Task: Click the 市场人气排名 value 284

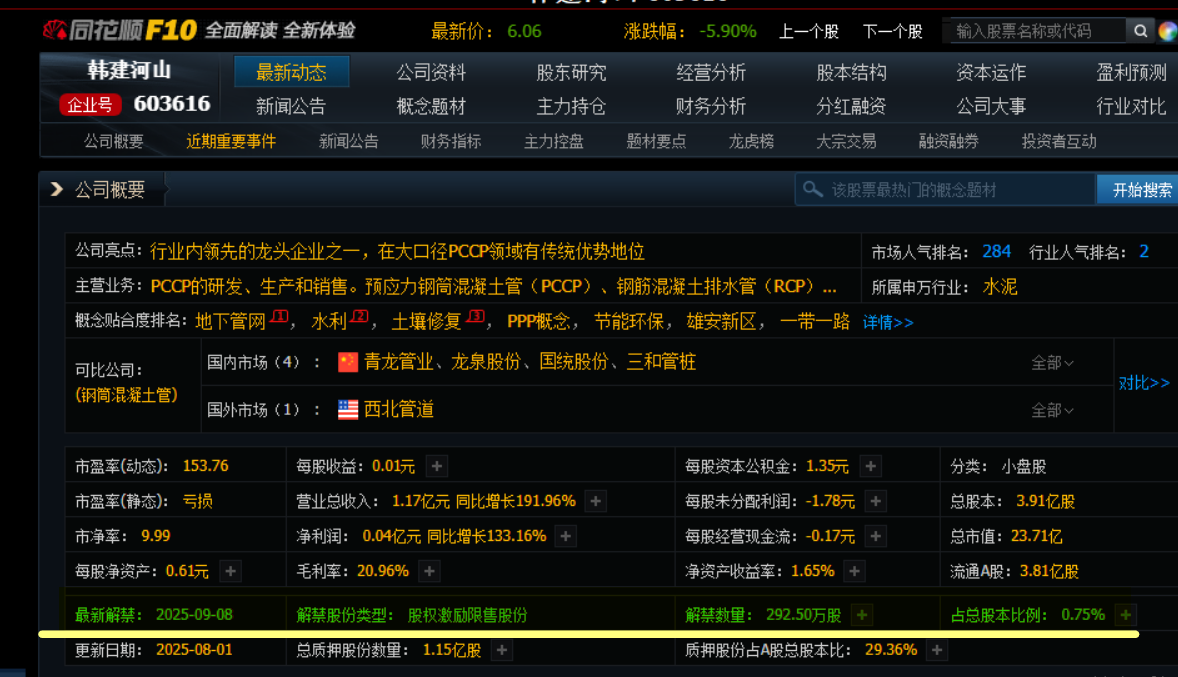Action: (996, 252)
